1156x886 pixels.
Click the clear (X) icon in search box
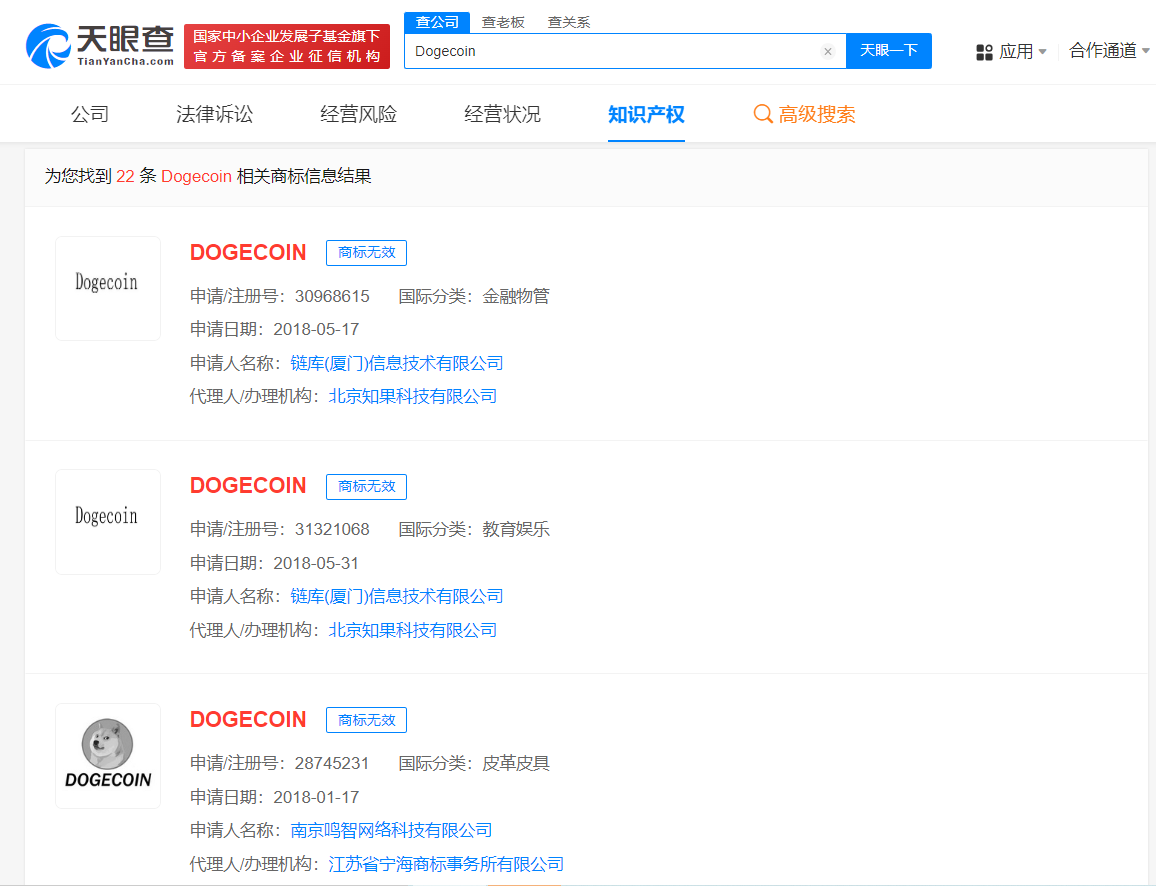tap(828, 51)
